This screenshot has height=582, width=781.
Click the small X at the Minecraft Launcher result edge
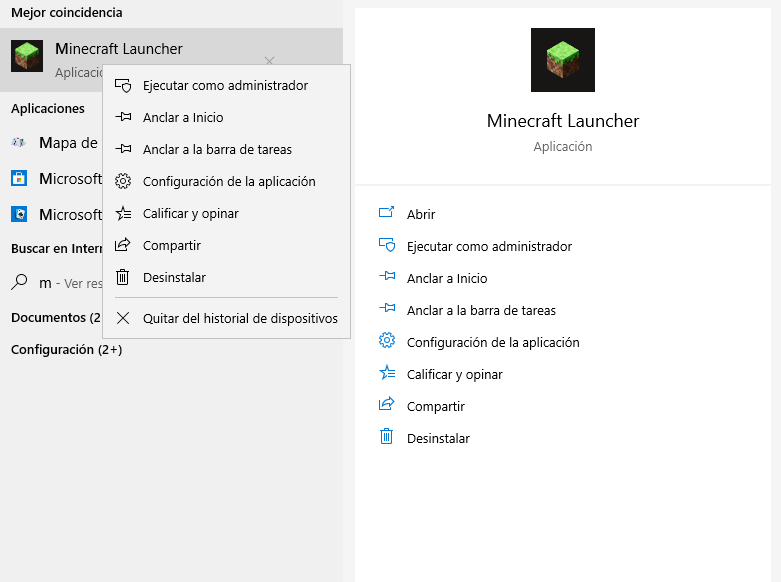(x=269, y=61)
